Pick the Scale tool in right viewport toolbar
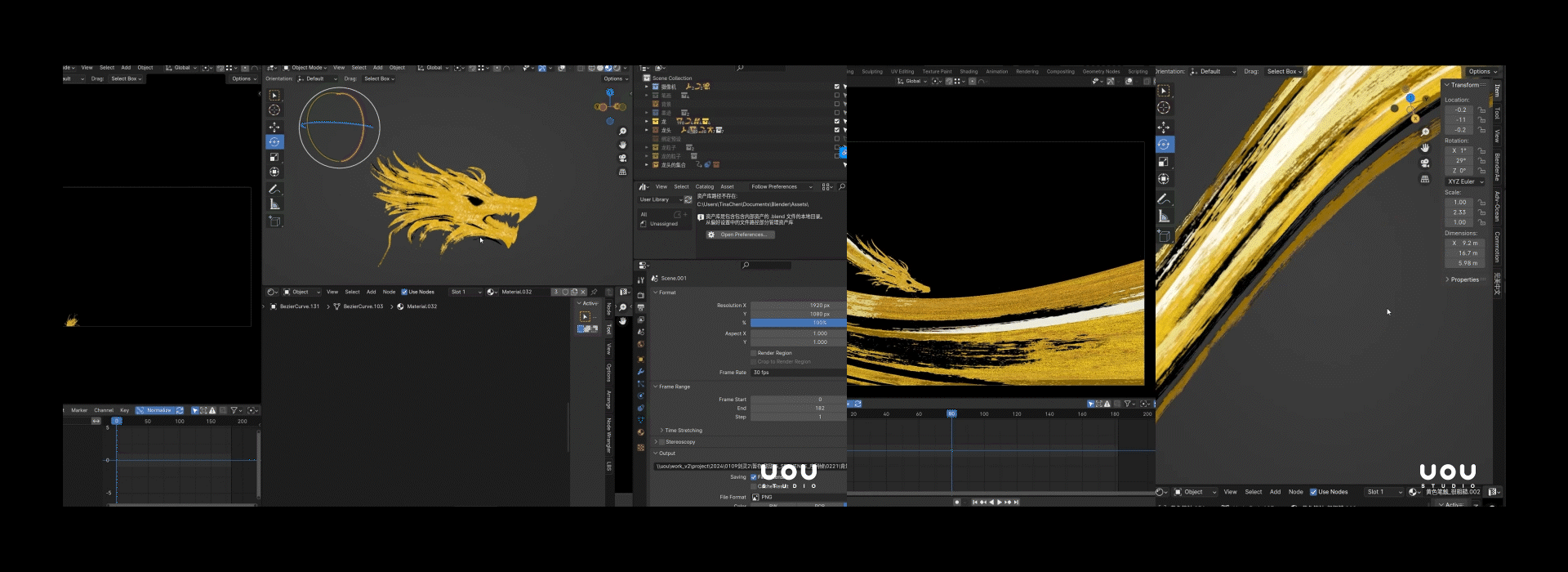The height and width of the screenshot is (572, 1568). click(1164, 162)
